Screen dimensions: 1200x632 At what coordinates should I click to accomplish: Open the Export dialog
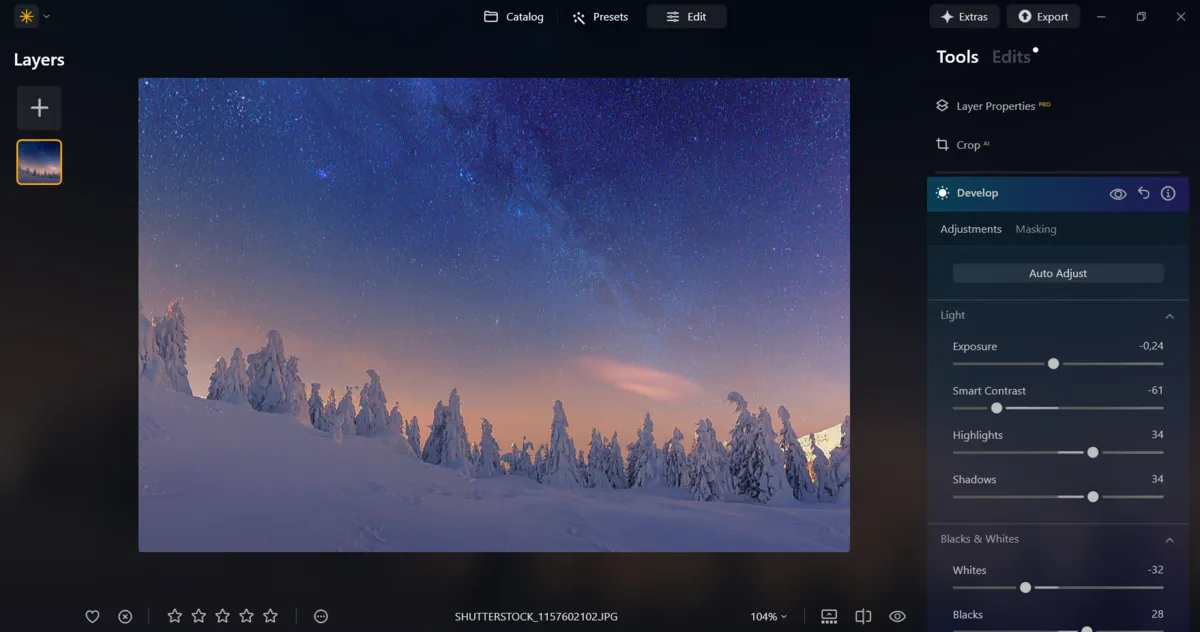[x=1043, y=16]
